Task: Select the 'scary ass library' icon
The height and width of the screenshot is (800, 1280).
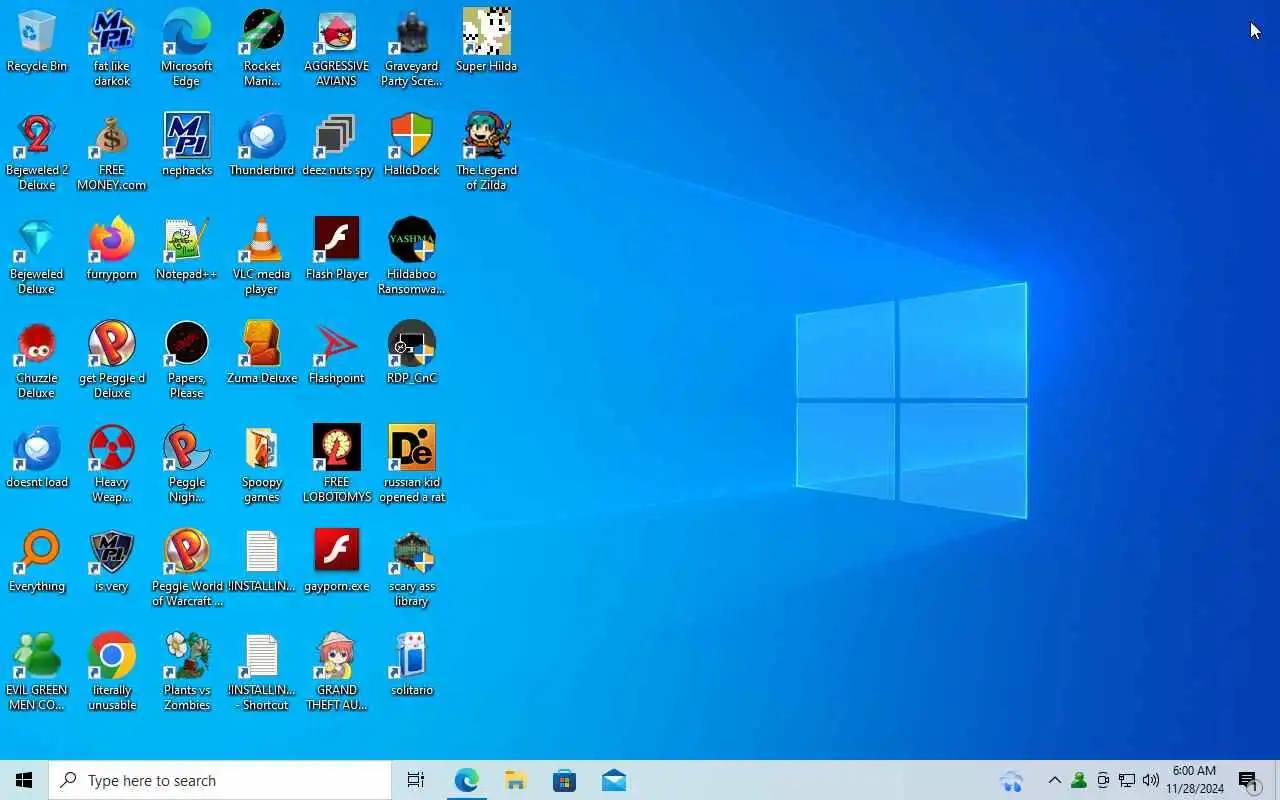Action: [412, 568]
